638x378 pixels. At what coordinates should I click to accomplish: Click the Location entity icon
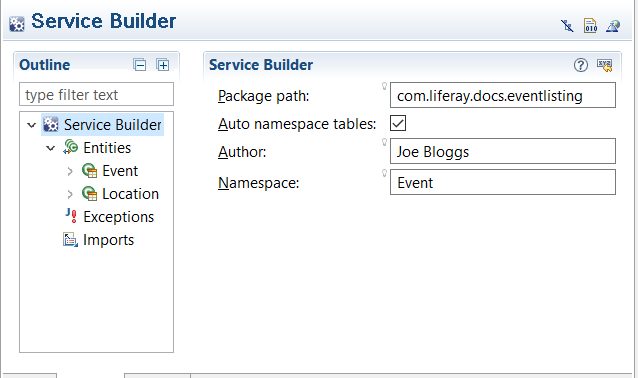pyautogui.click(x=90, y=194)
